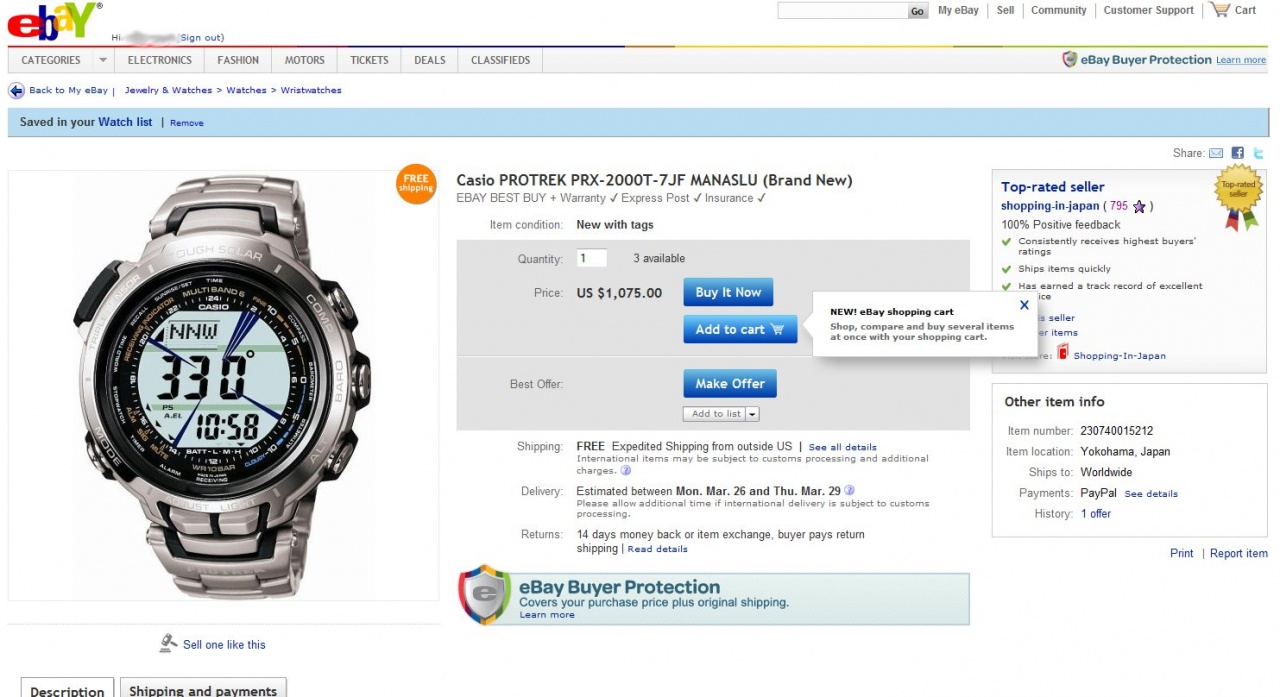Click the Sell one like this icon
The image size is (1280, 697).
point(168,644)
